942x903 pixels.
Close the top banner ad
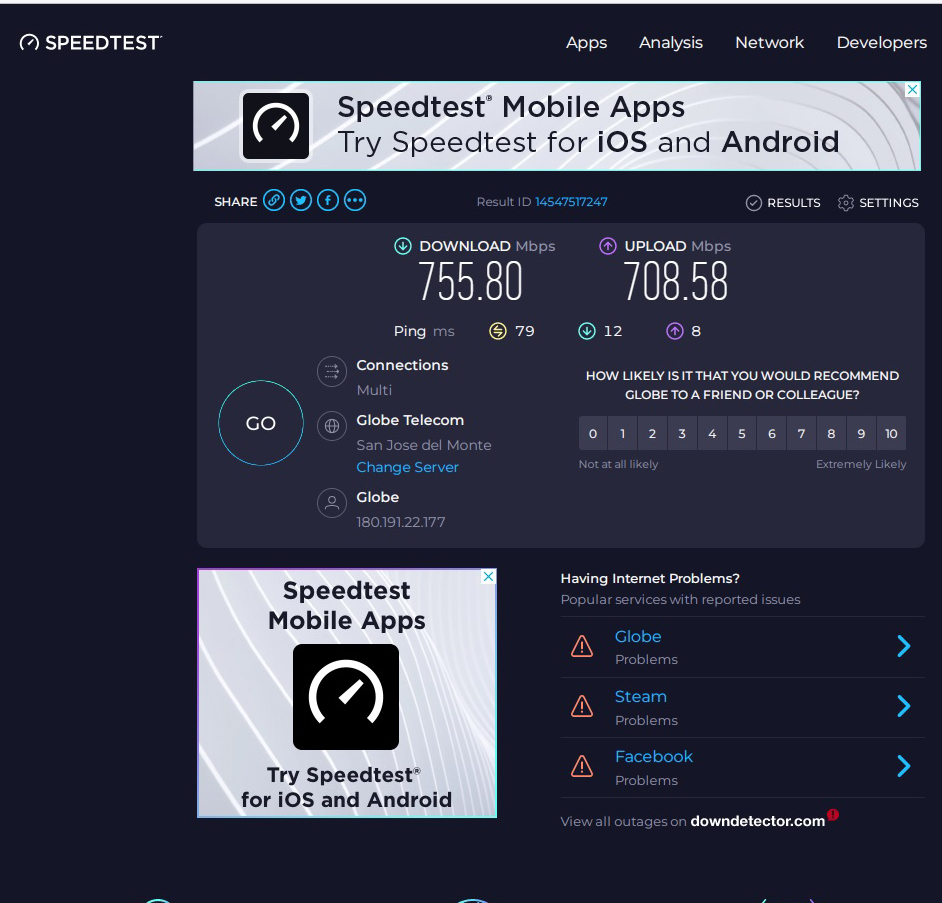point(912,90)
